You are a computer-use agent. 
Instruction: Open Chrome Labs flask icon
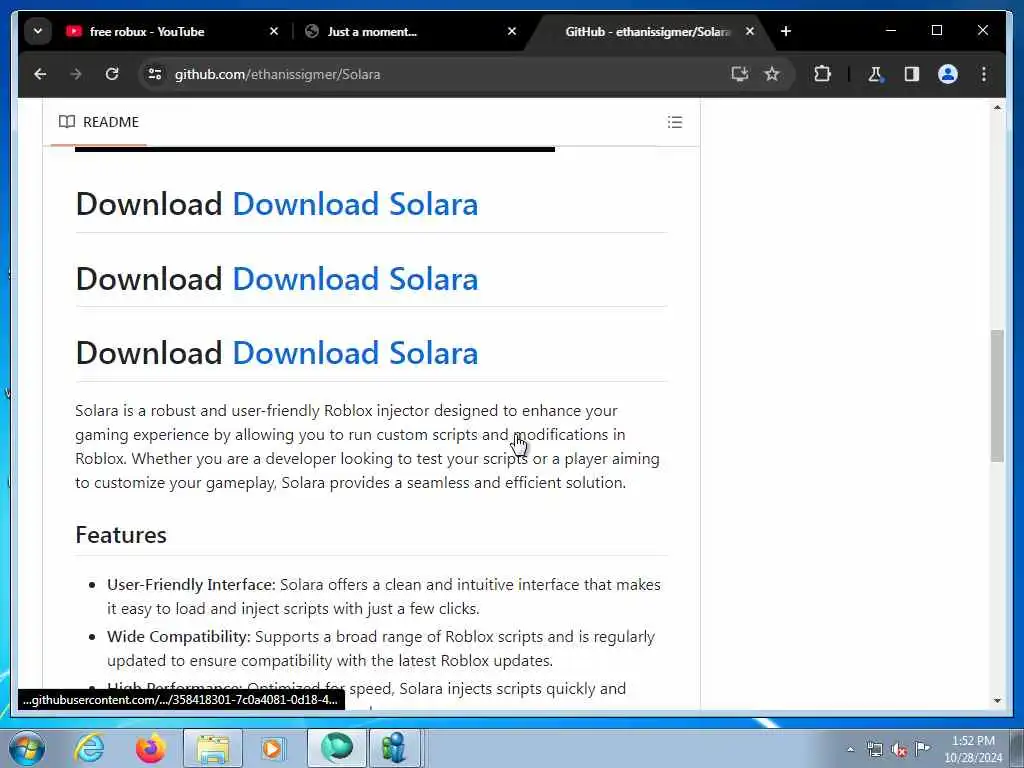875,74
